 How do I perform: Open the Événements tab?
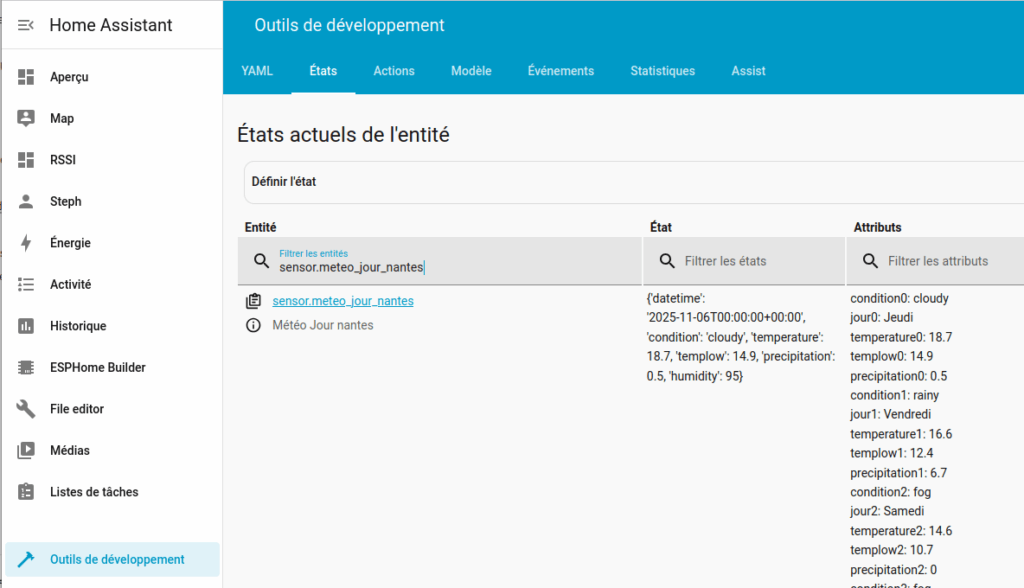pyautogui.click(x=560, y=71)
